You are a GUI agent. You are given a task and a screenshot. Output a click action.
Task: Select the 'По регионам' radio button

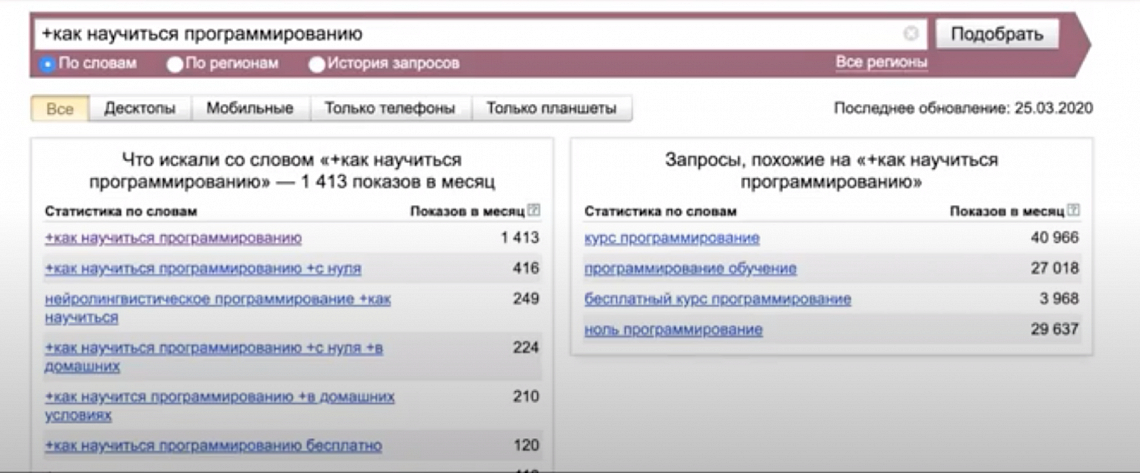[174, 64]
